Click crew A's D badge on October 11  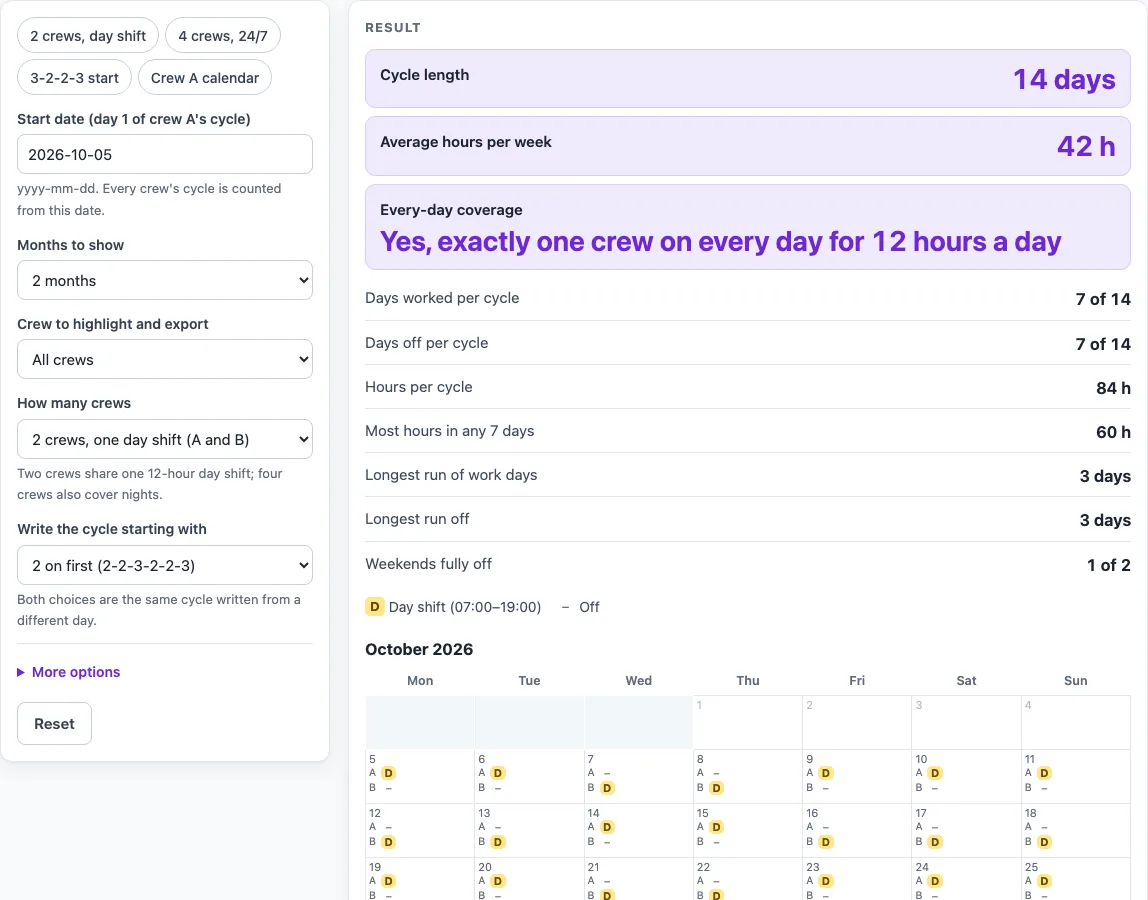coord(1044,773)
